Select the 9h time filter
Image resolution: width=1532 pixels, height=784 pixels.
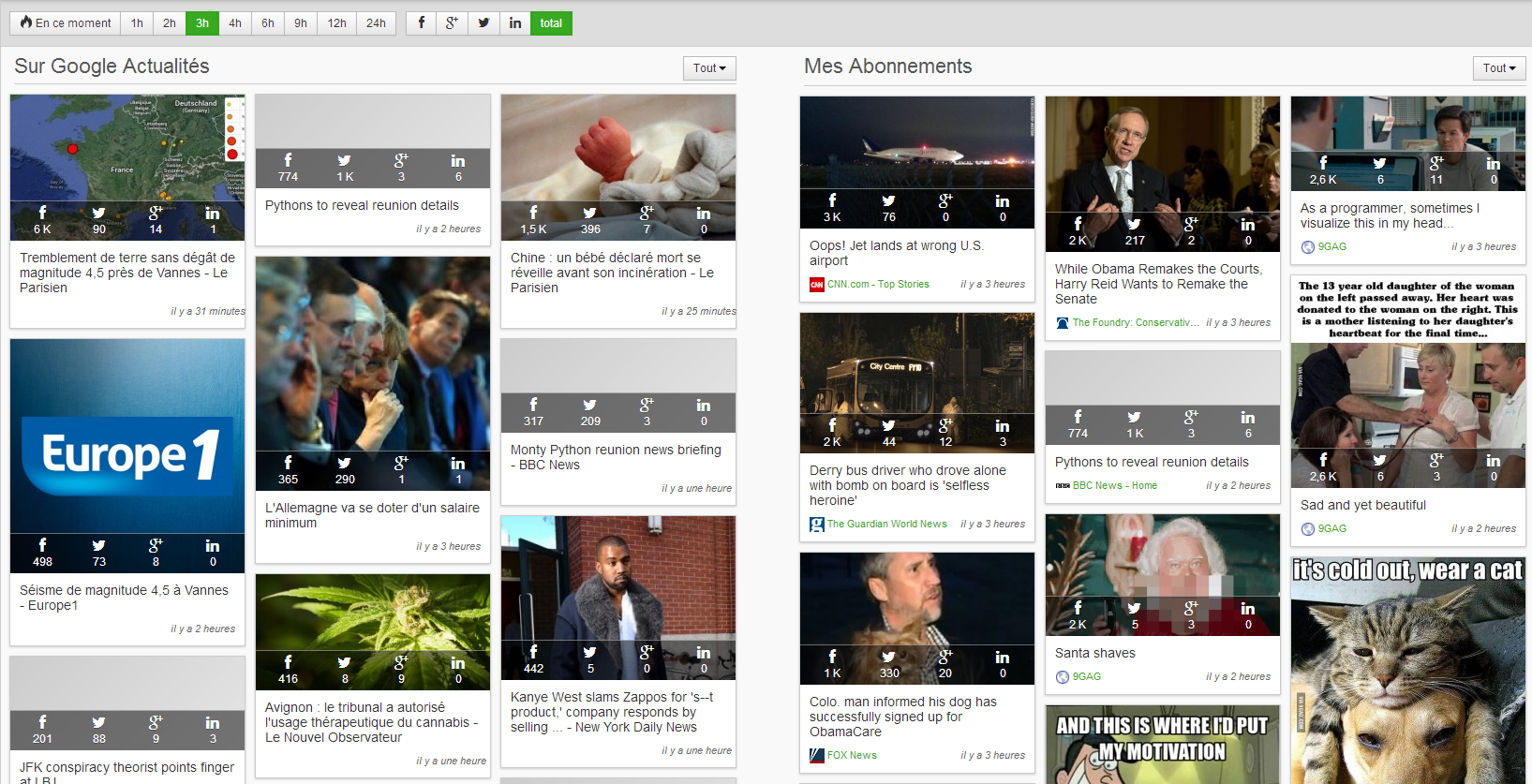(301, 23)
